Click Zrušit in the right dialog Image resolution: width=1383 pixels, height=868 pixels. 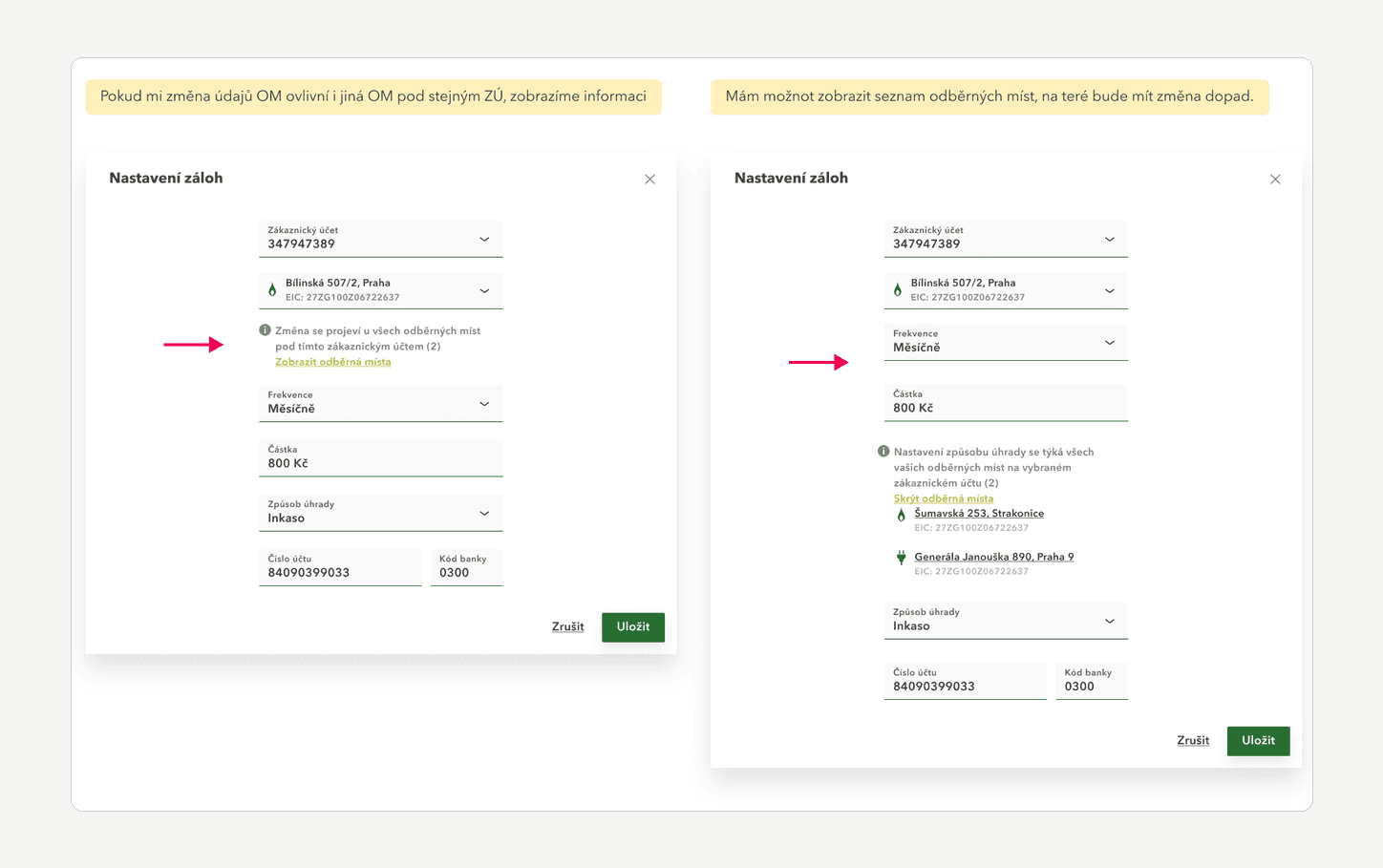[1193, 741]
